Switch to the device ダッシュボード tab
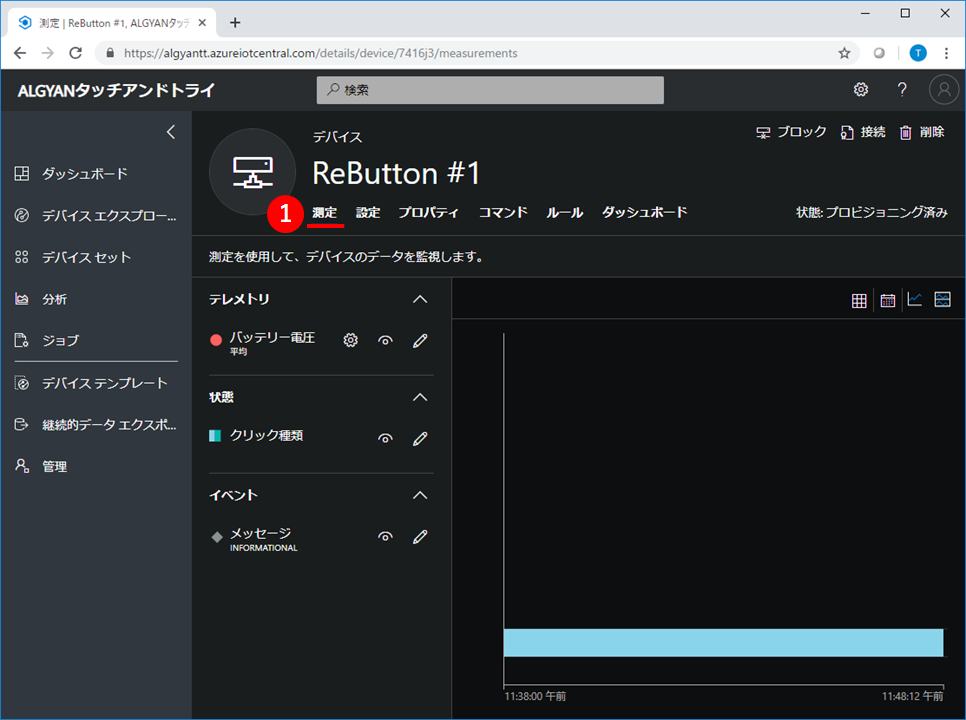966x720 pixels. click(644, 212)
